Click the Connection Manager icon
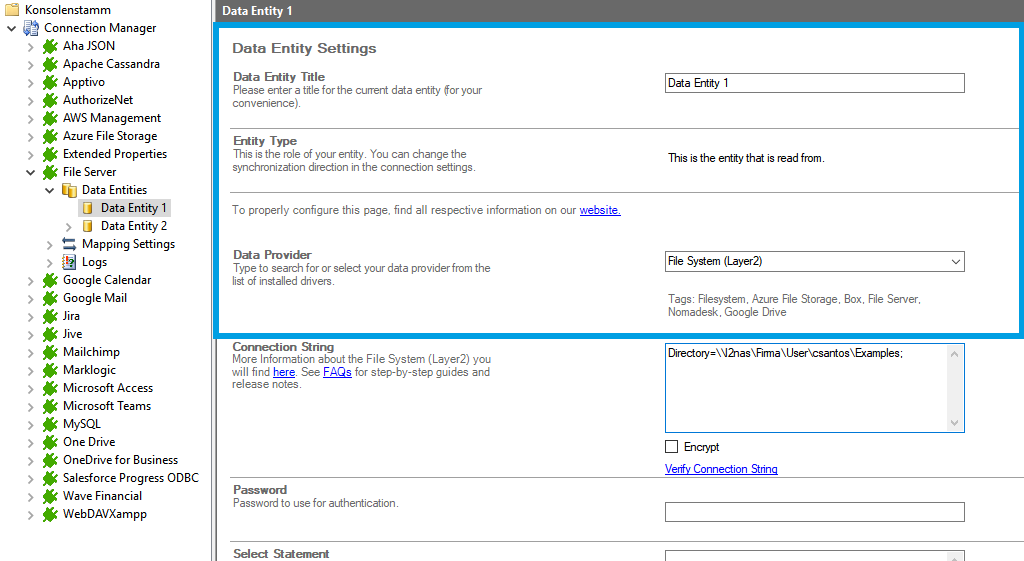 (31, 28)
